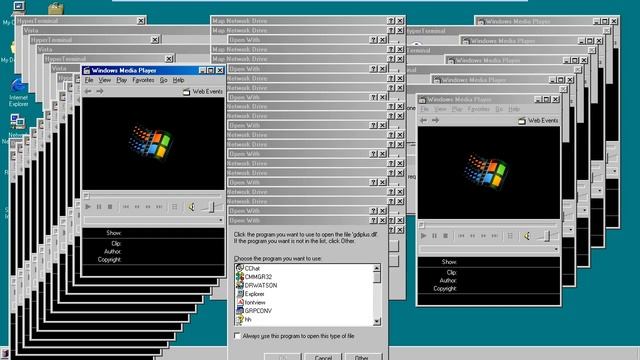Click the volume slider in the active Media Player
640x360 pixels.
point(211,207)
